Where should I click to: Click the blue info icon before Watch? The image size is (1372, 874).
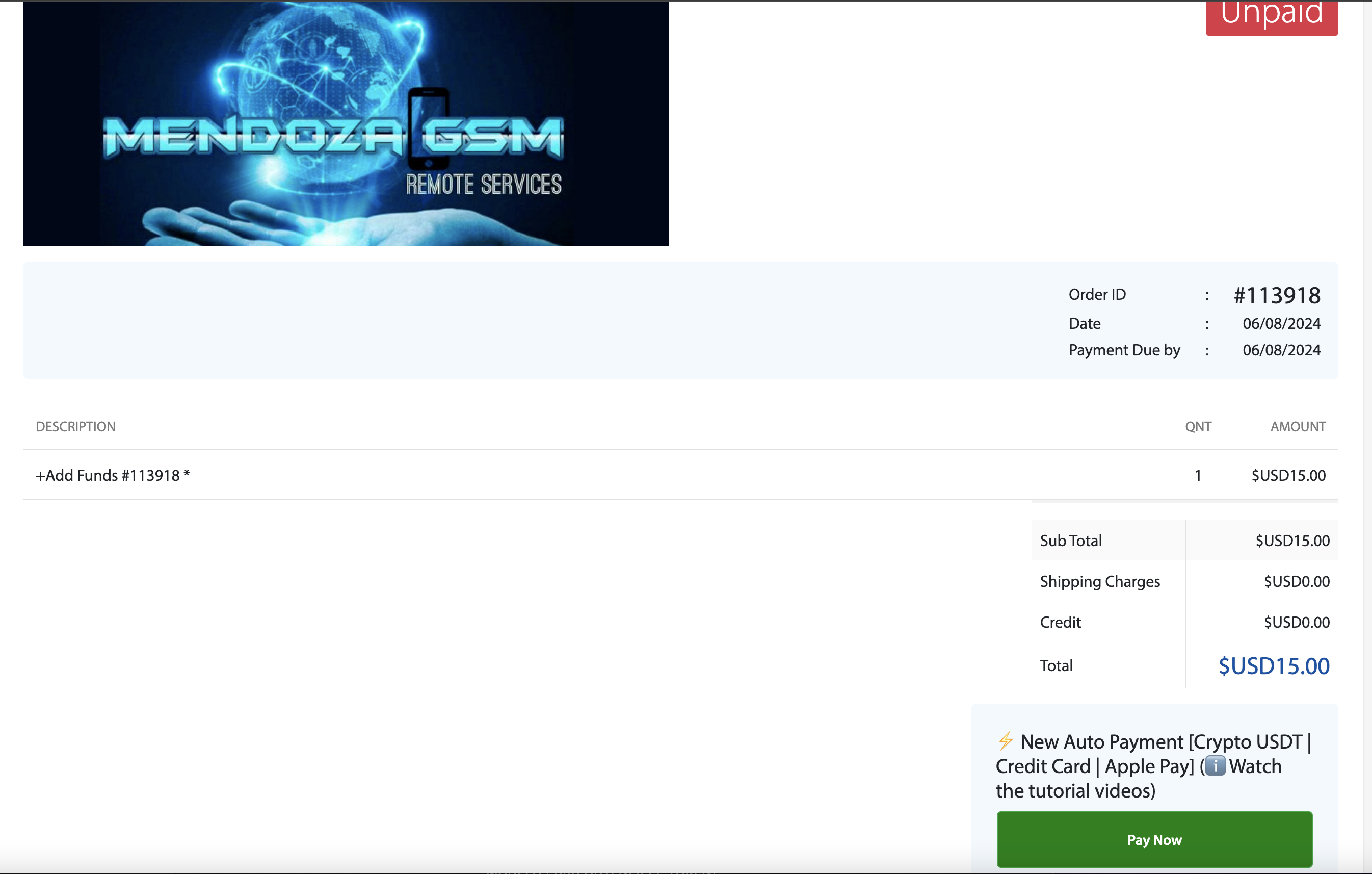[1215, 766]
